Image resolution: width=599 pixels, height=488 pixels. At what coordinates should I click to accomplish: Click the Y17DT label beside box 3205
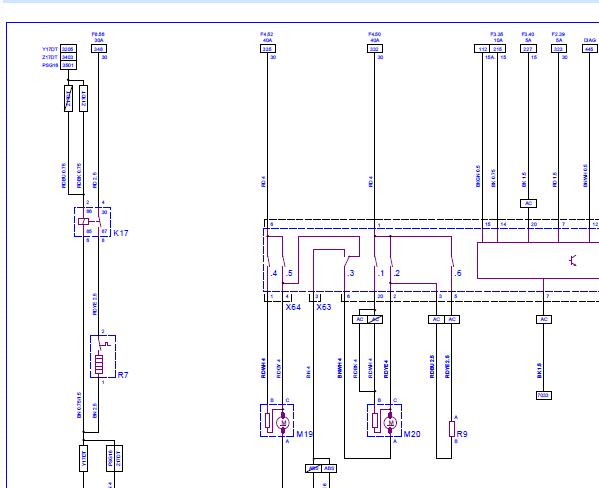[x=50, y=49]
